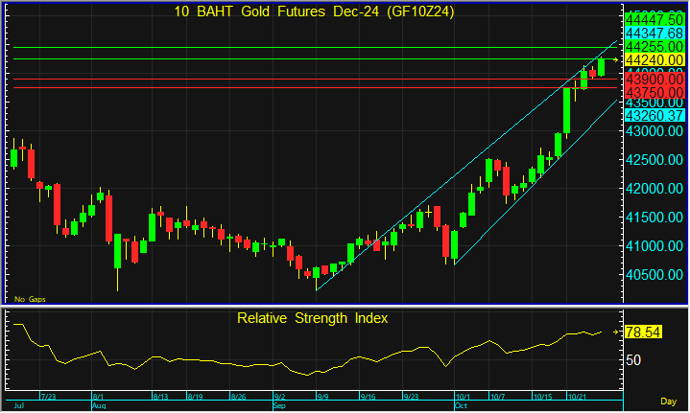The width and height of the screenshot is (690, 413).
Task: Click the 43750.00 red support label
Action: click(x=654, y=91)
